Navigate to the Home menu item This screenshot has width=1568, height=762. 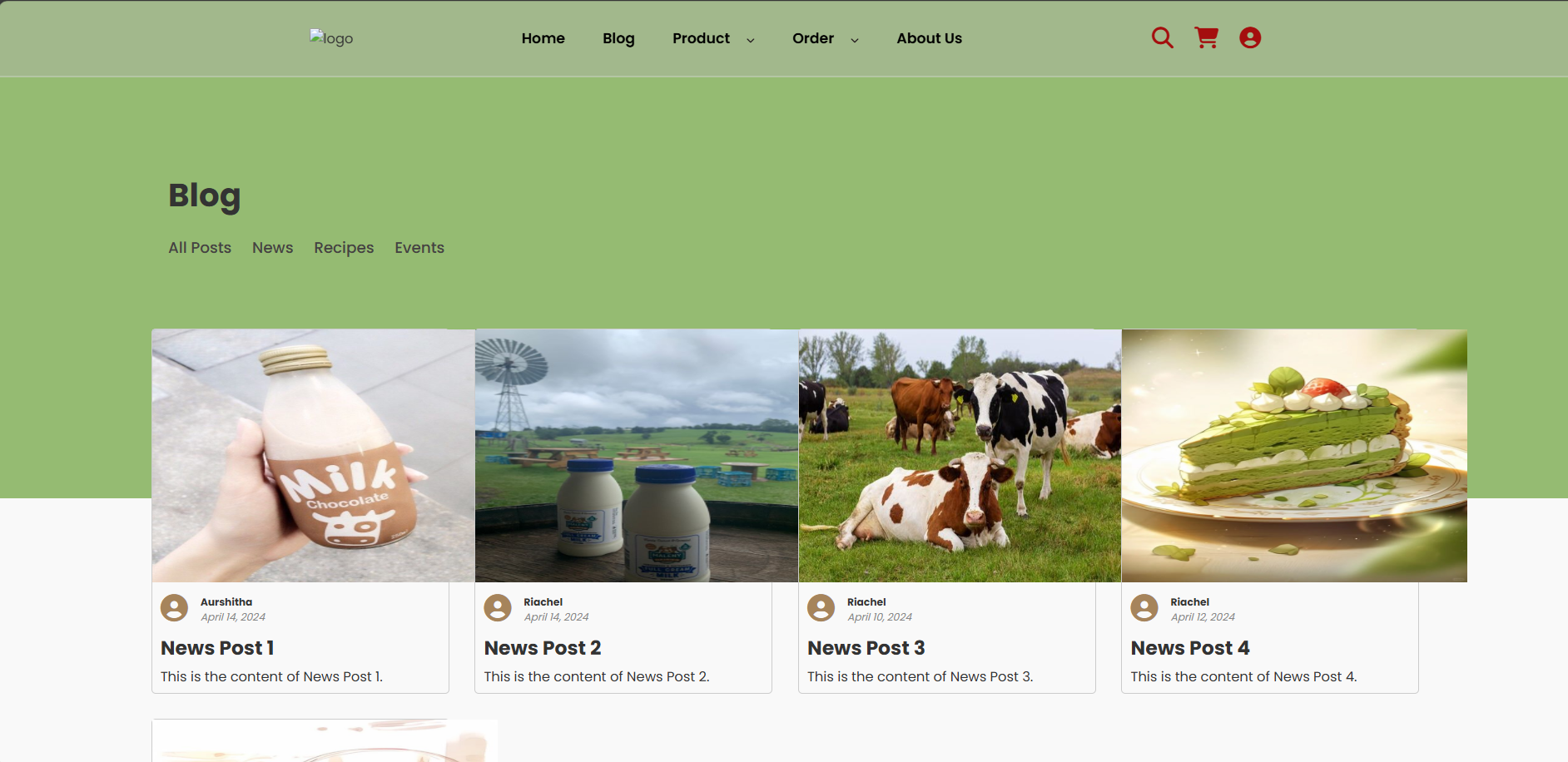click(x=543, y=38)
